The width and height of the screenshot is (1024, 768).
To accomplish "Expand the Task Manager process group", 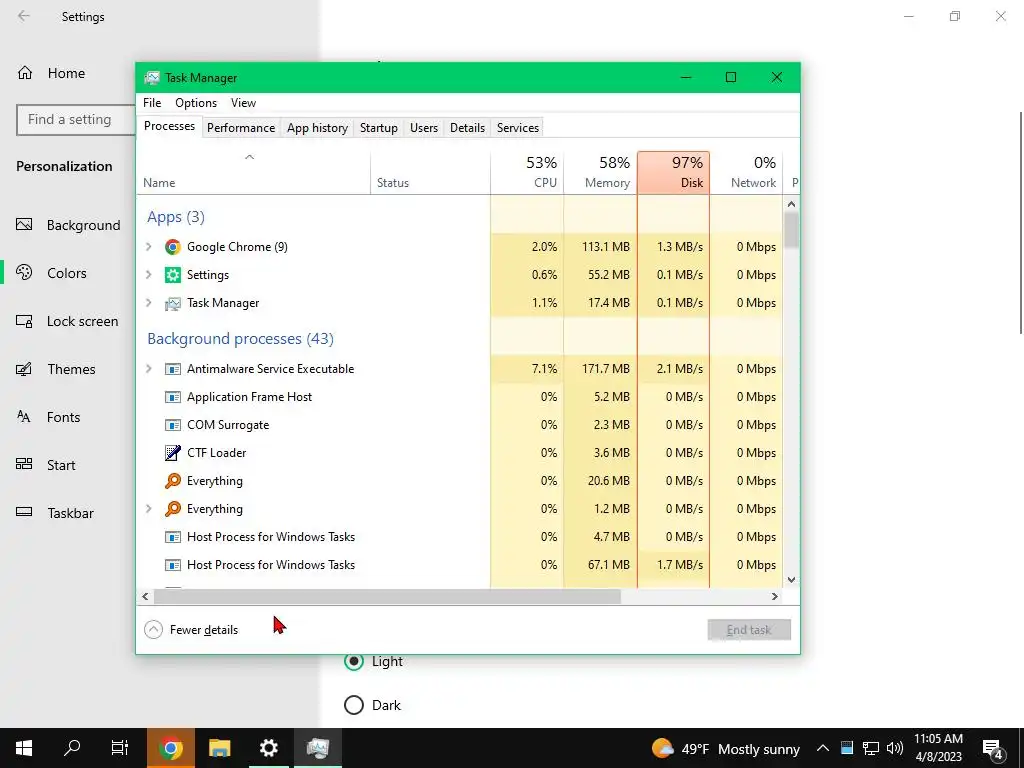I will (149, 303).
